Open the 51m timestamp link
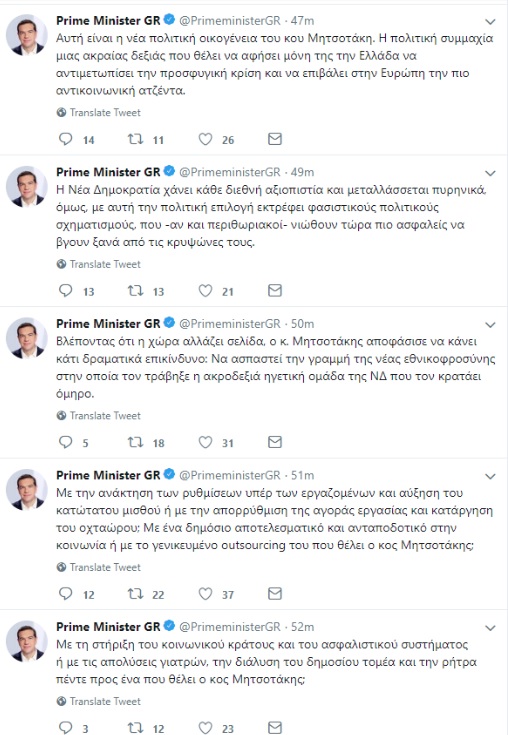The height and width of the screenshot is (735, 508). pos(302,475)
